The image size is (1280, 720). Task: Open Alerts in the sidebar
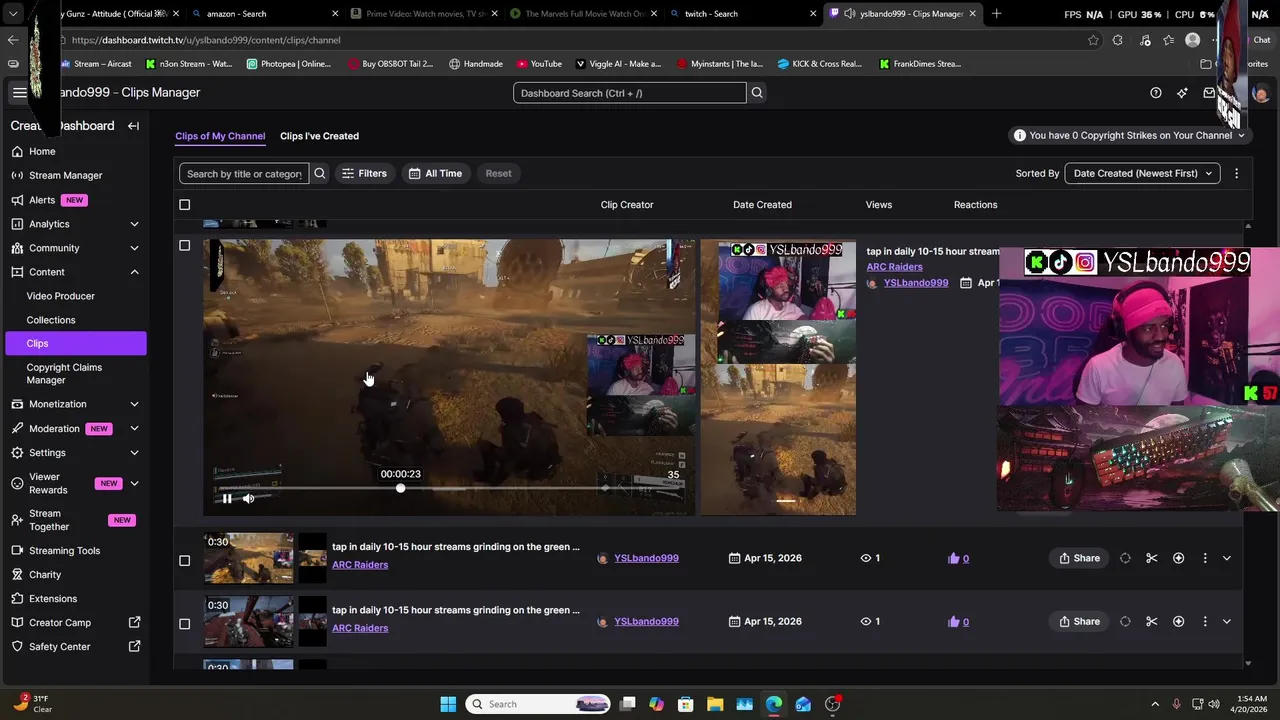point(42,200)
